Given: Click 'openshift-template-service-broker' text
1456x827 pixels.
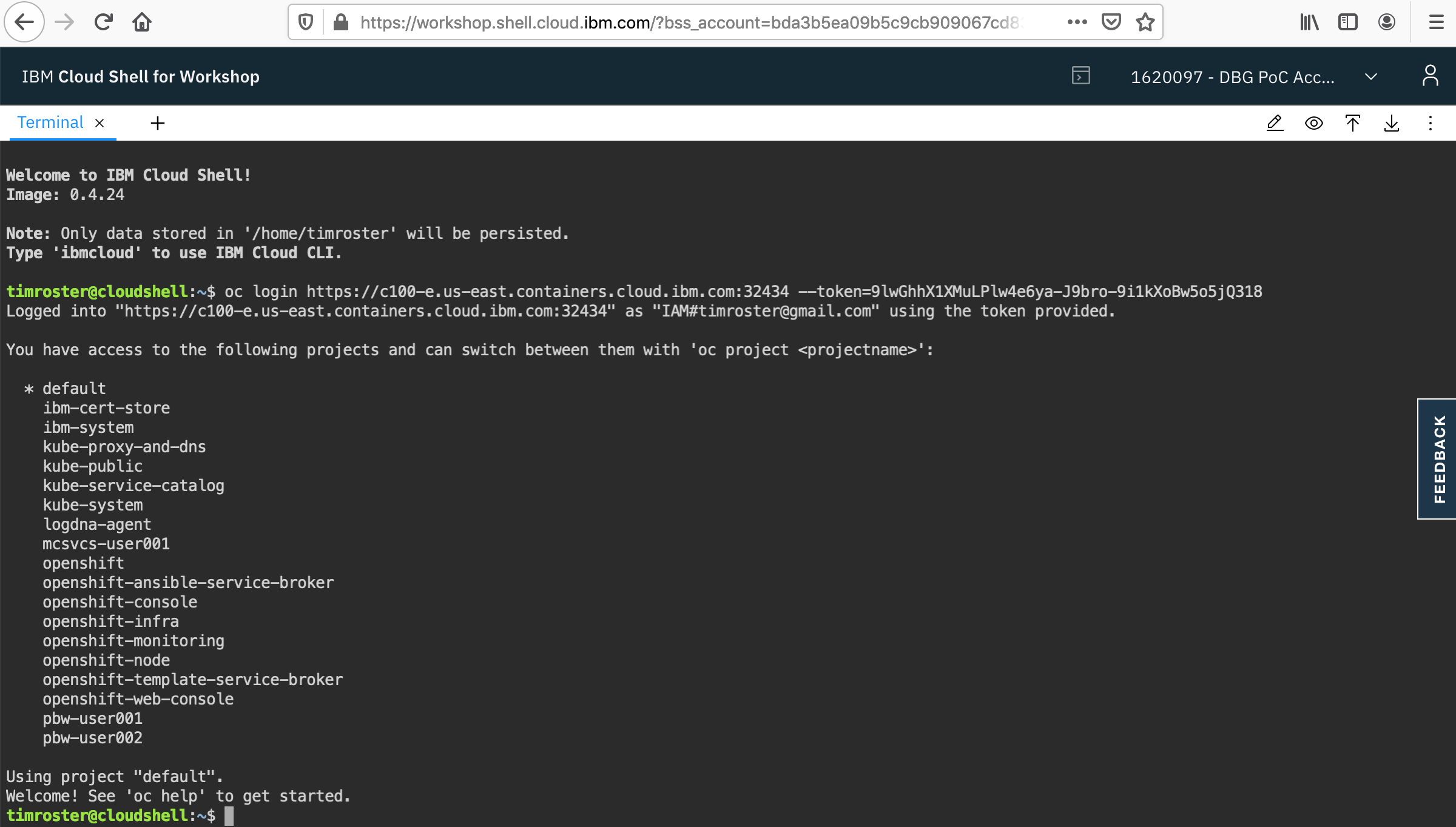Looking at the screenshot, I should (x=193, y=680).
